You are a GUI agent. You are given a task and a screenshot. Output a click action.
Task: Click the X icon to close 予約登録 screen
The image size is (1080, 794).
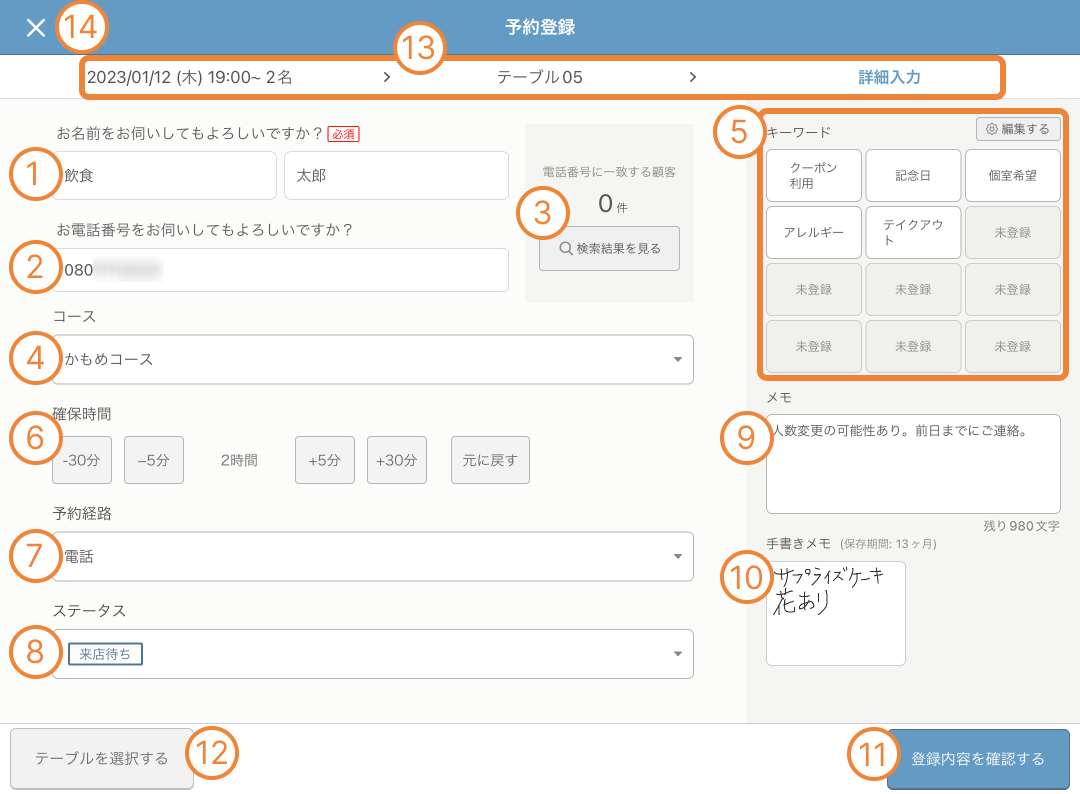(35, 27)
